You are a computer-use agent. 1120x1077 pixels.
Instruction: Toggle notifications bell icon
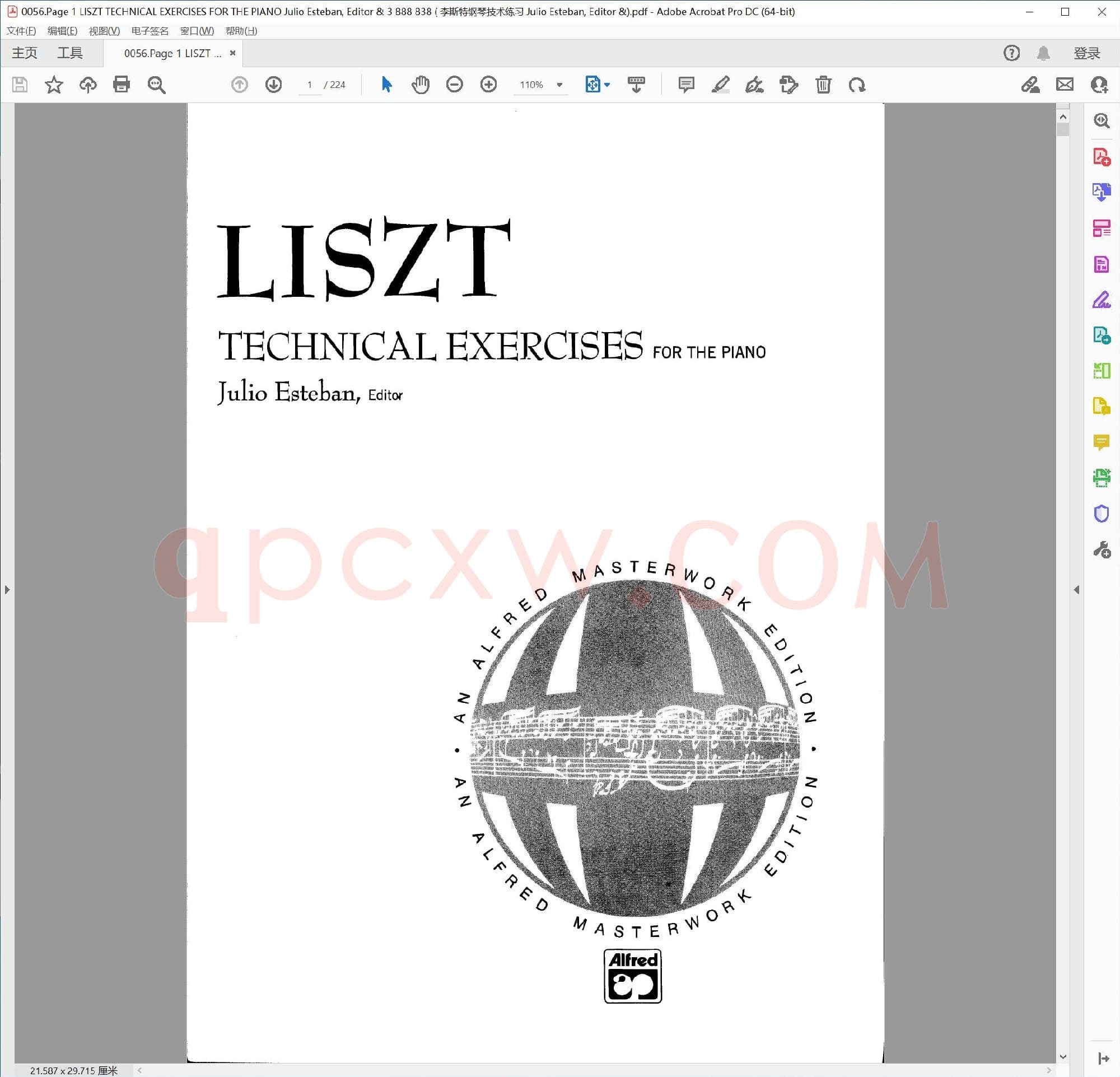(1043, 53)
